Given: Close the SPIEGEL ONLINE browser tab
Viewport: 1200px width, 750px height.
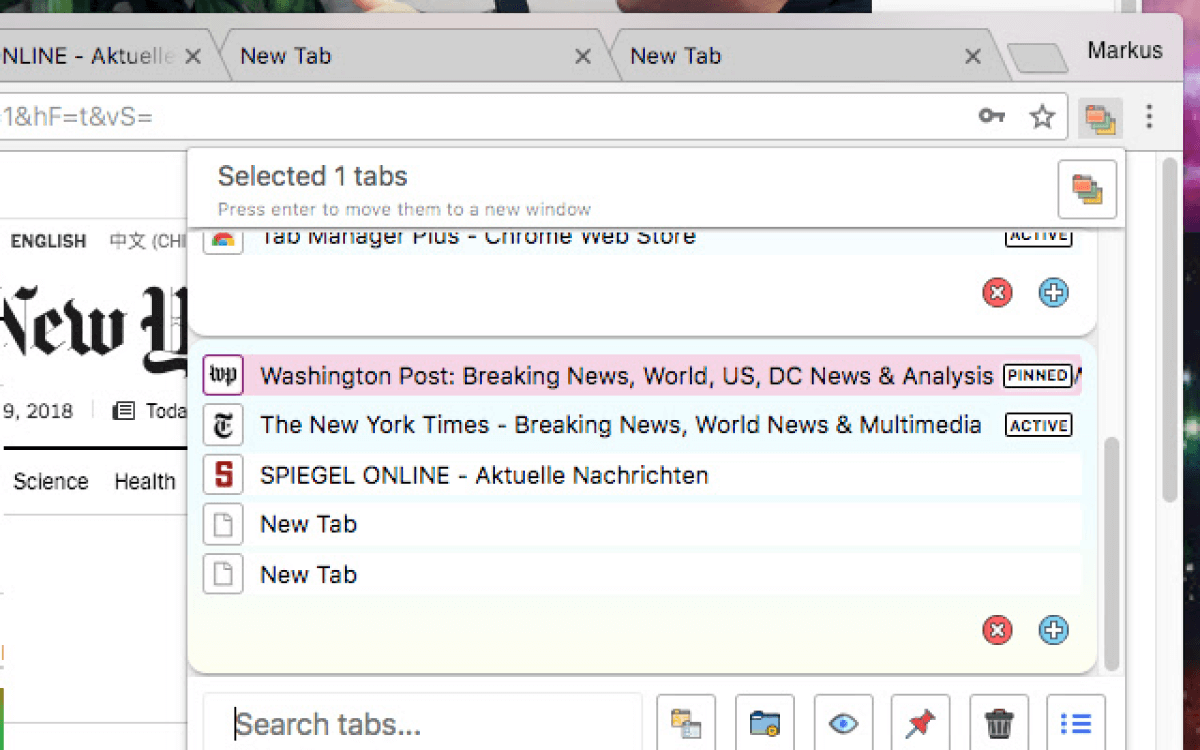Looking at the screenshot, I should pyautogui.click(x=194, y=57).
